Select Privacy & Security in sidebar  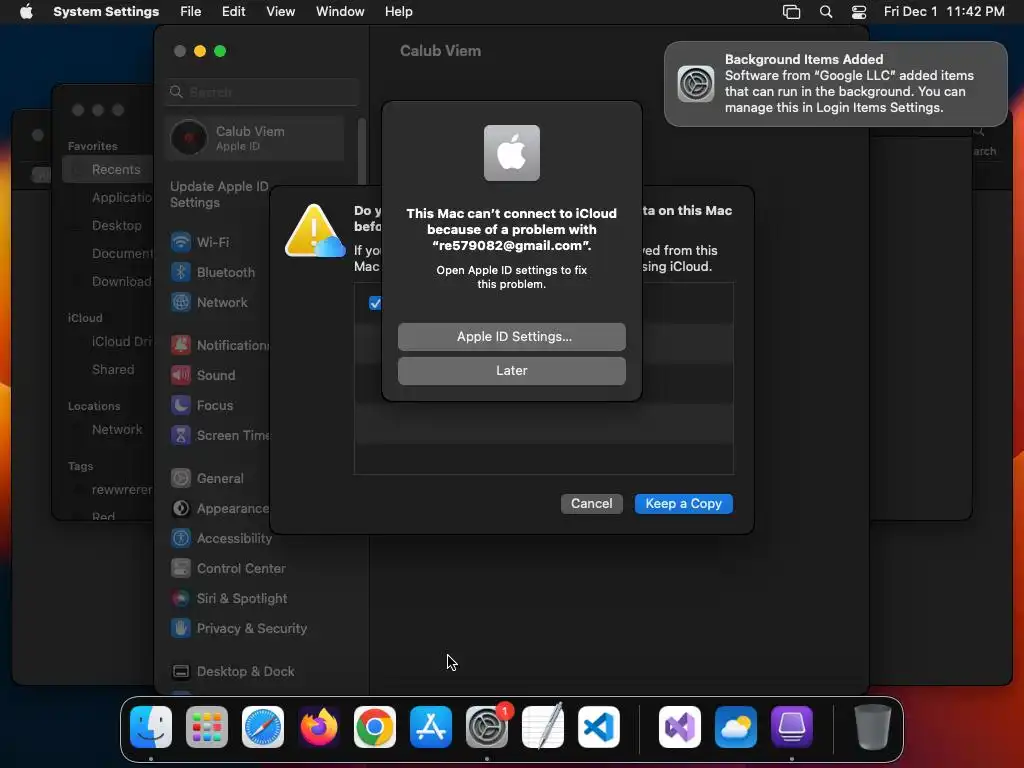coord(239,628)
